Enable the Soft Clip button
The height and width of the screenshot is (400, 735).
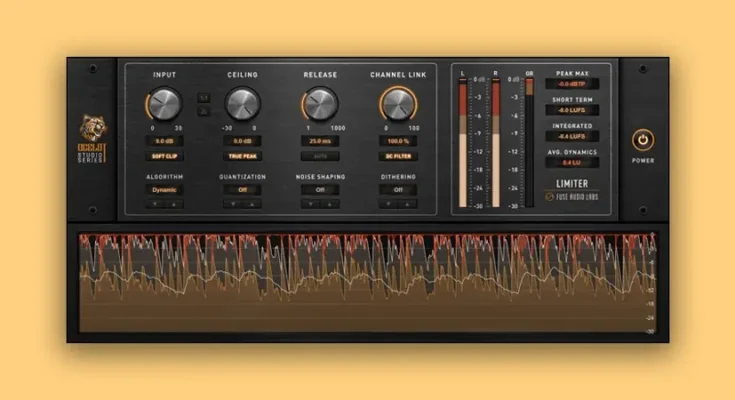pyautogui.click(x=165, y=156)
